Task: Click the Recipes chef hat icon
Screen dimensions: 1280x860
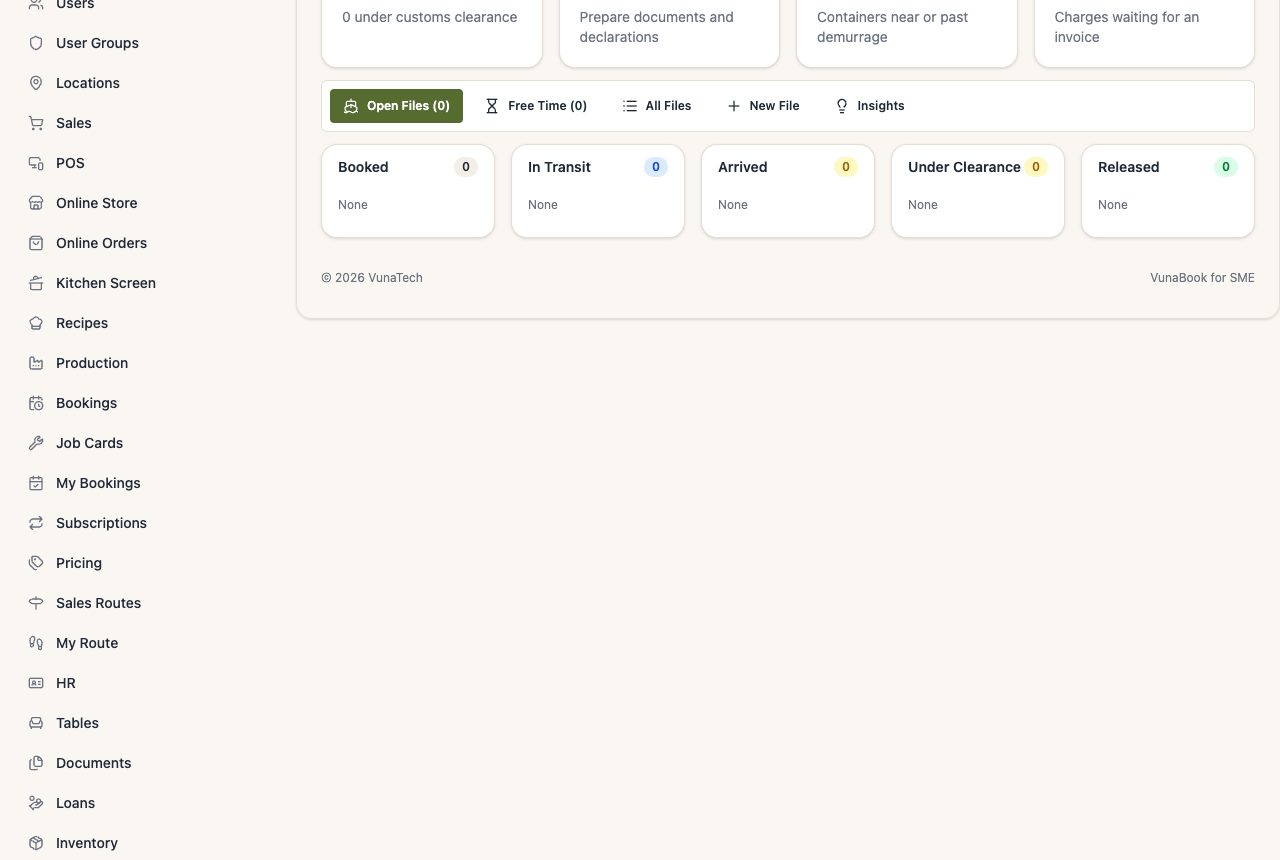Action: point(36,323)
